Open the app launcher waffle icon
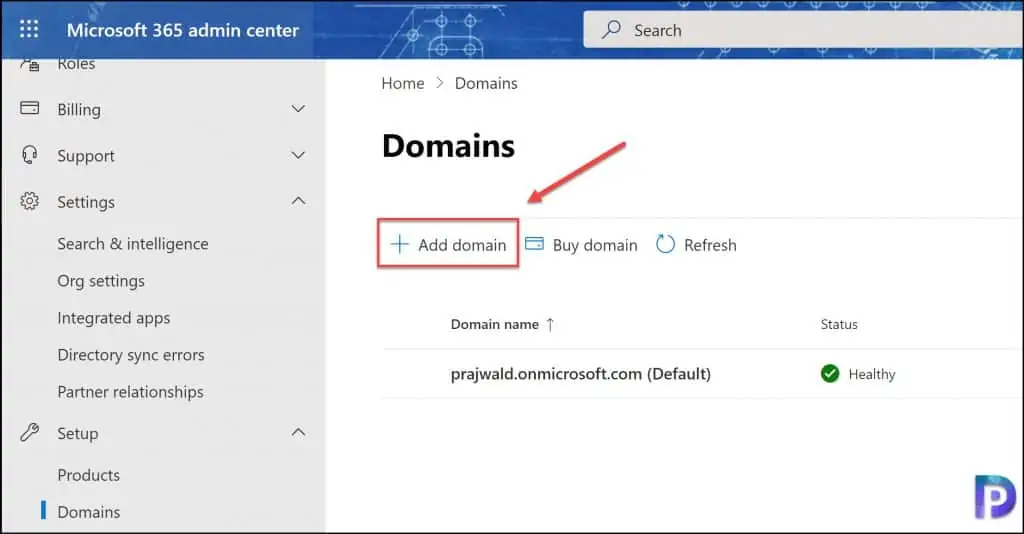This screenshot has height=534, width=1024. pos(29,29)
